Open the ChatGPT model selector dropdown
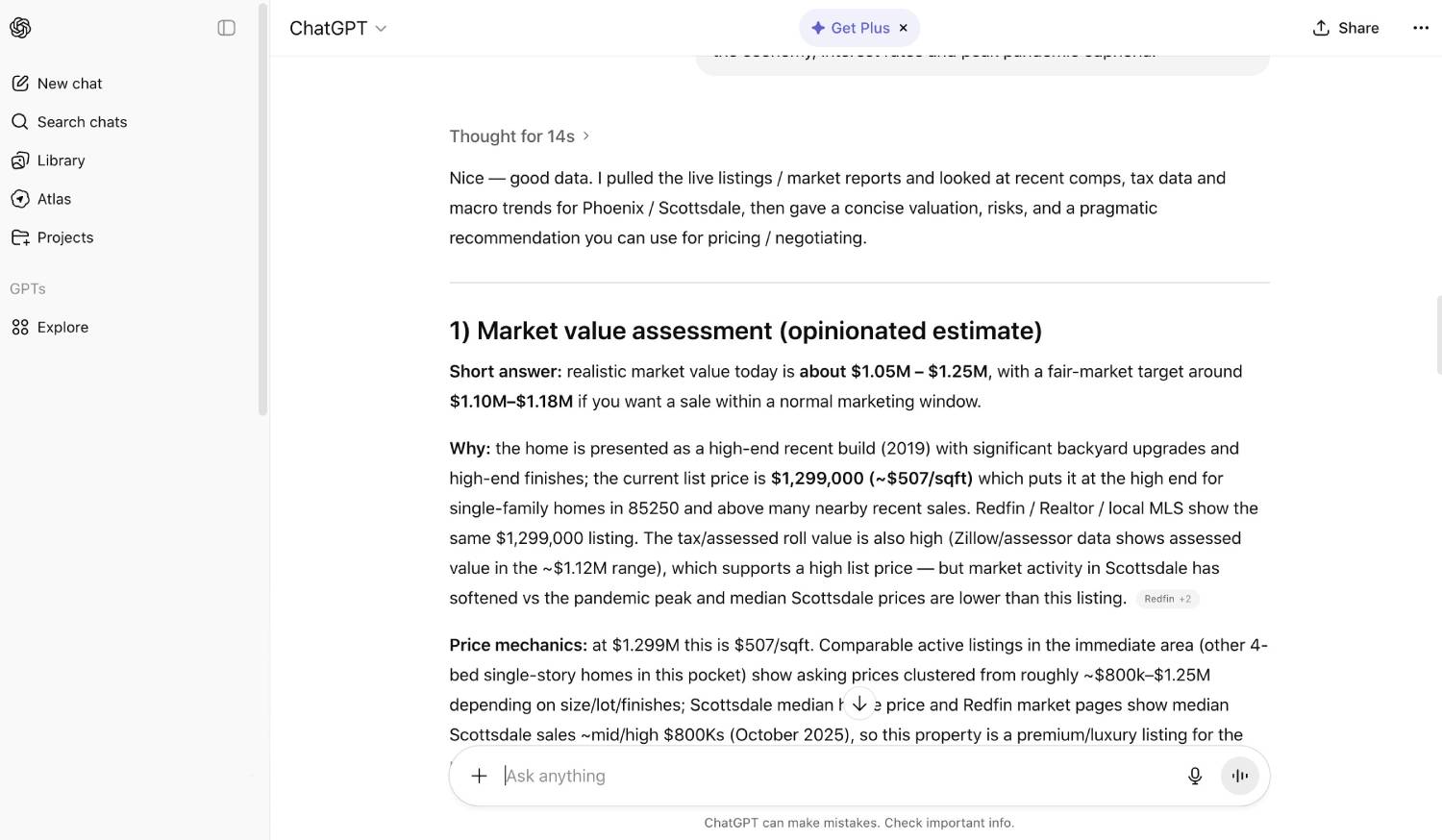Viewport: 1442px width, 840px height. [338, 28]
